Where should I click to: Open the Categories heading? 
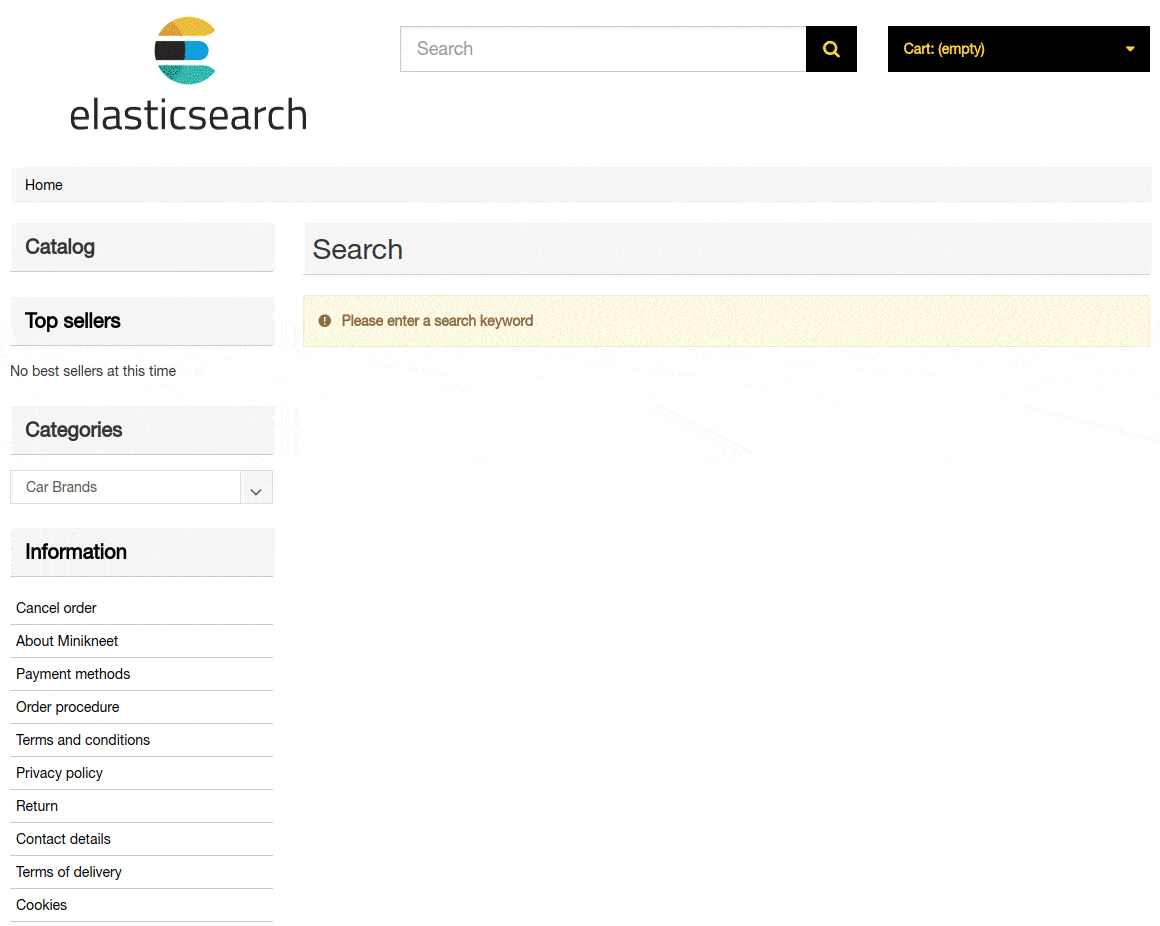click(x=73, y=430)
